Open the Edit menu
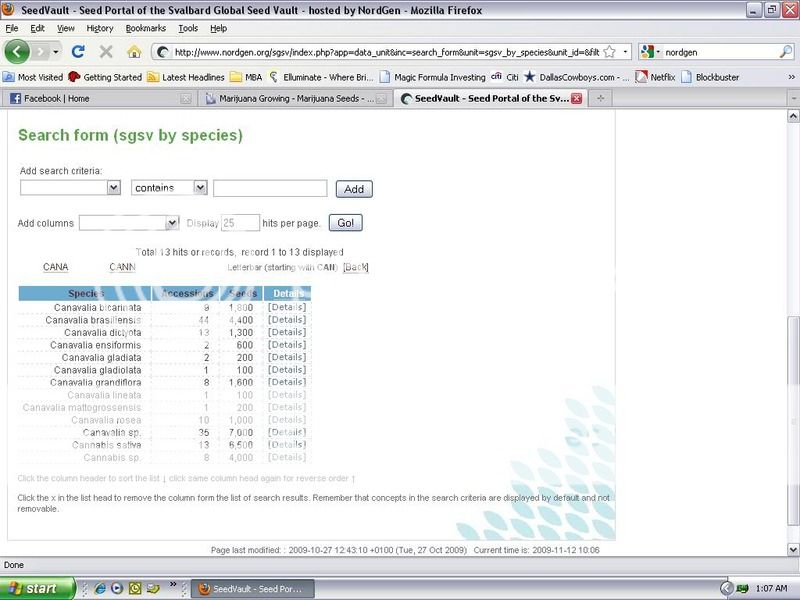The width and height of the screenshot is (800, 600). click(x=37, y=28)
